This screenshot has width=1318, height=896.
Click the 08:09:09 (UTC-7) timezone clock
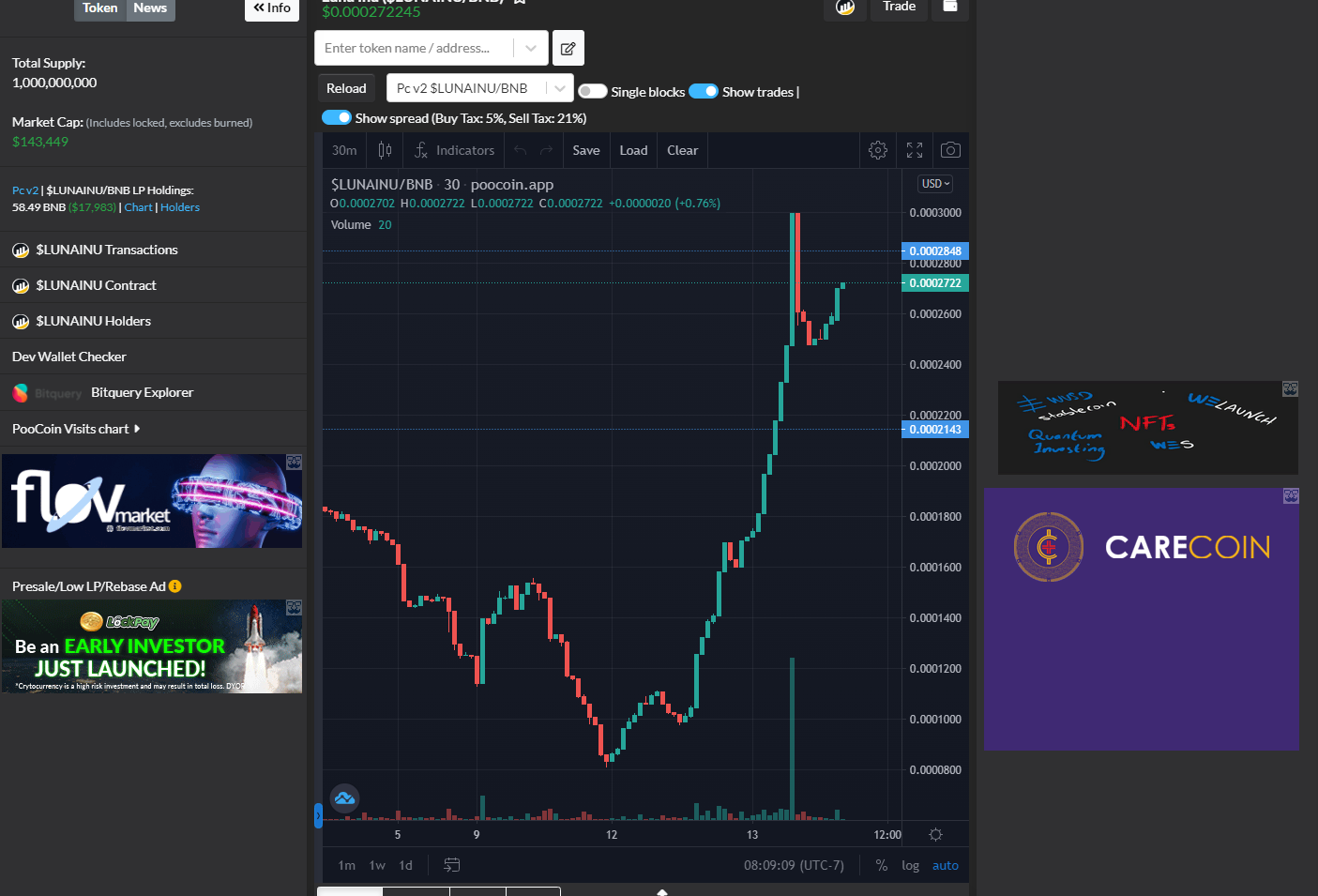click(794, 865)
